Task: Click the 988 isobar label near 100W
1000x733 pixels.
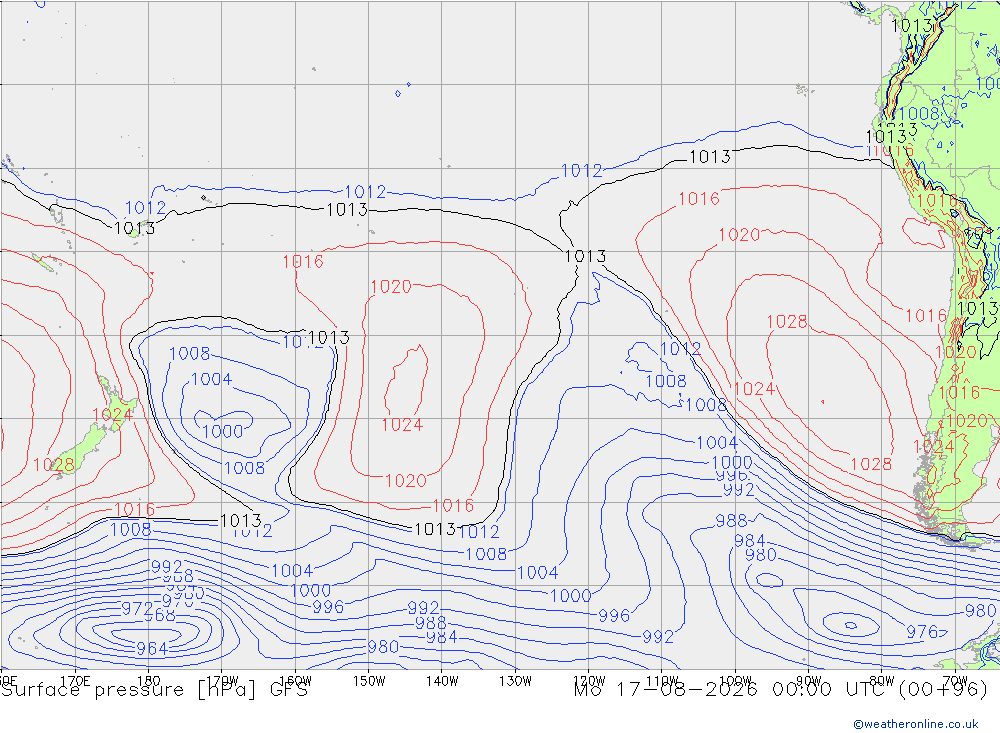Action: [x=731, y=521]
